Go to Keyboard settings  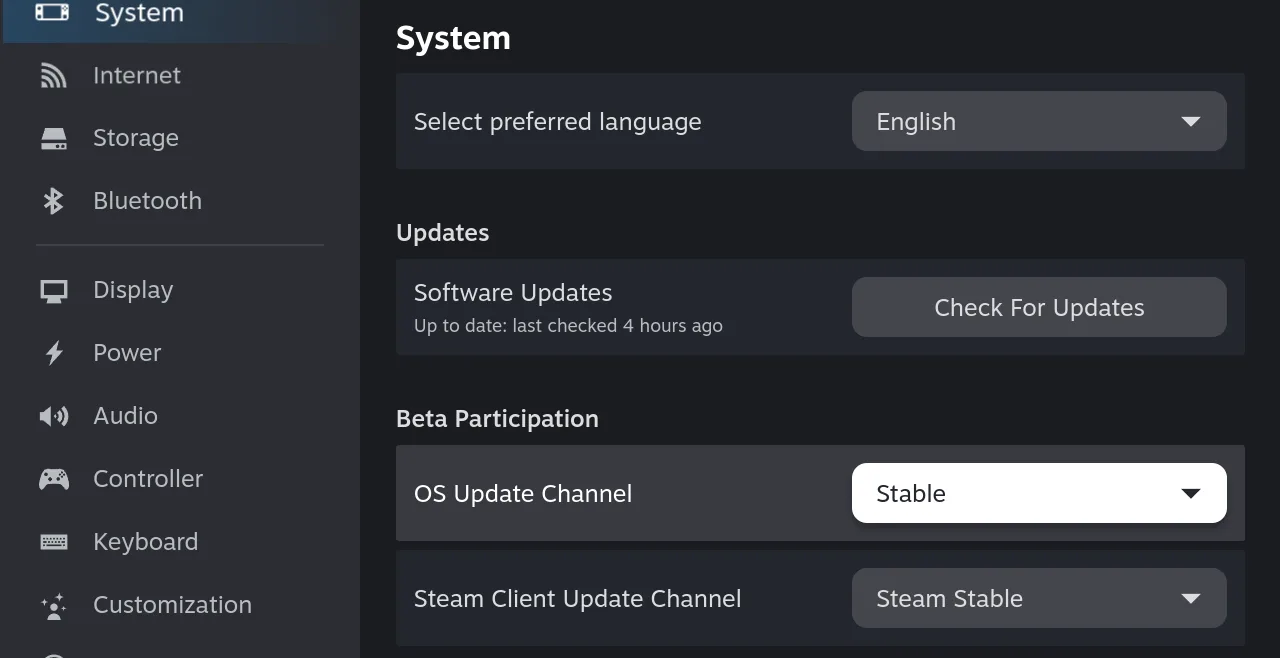180,542
